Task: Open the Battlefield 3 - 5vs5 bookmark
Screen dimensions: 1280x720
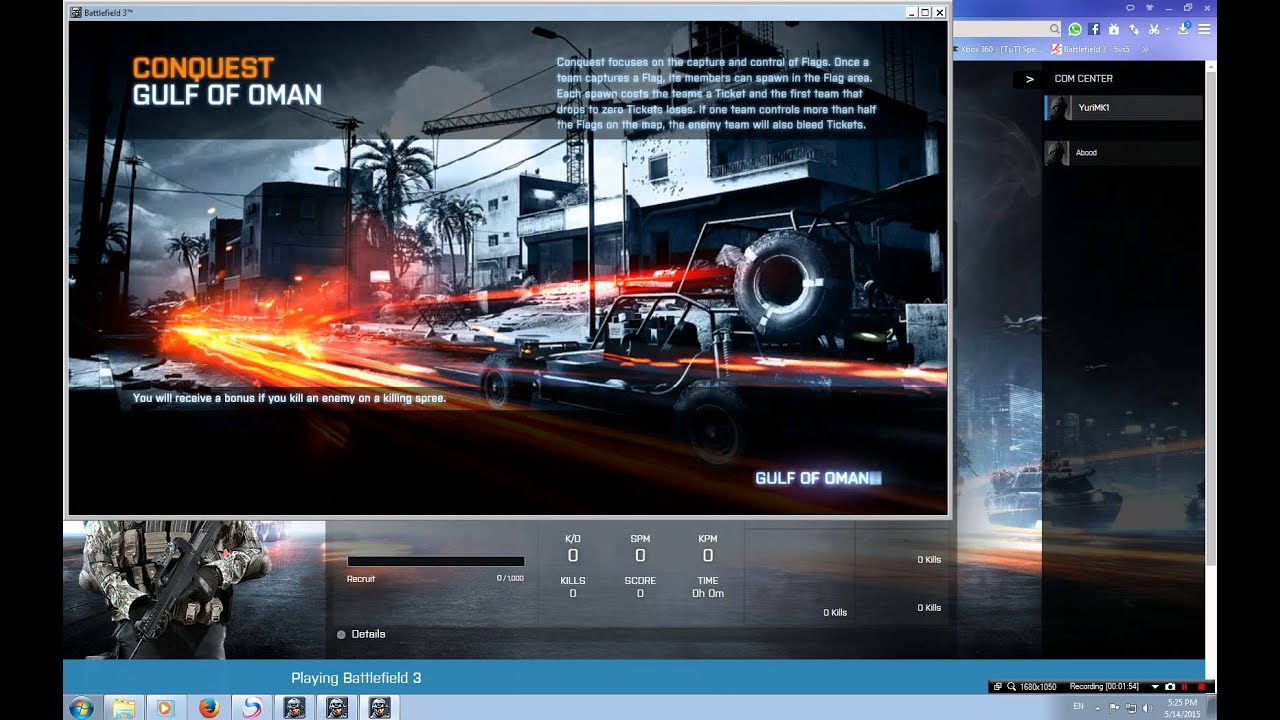Action: point(1092,49)
